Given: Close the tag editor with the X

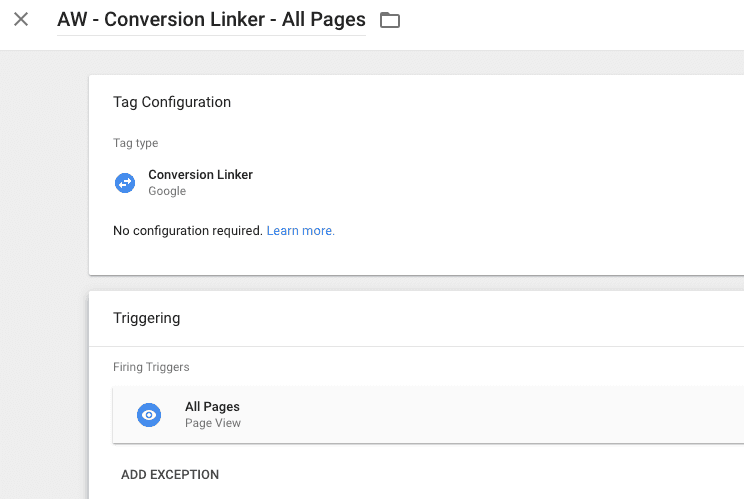Looking at the screenshot, I should tap(21, 19).
